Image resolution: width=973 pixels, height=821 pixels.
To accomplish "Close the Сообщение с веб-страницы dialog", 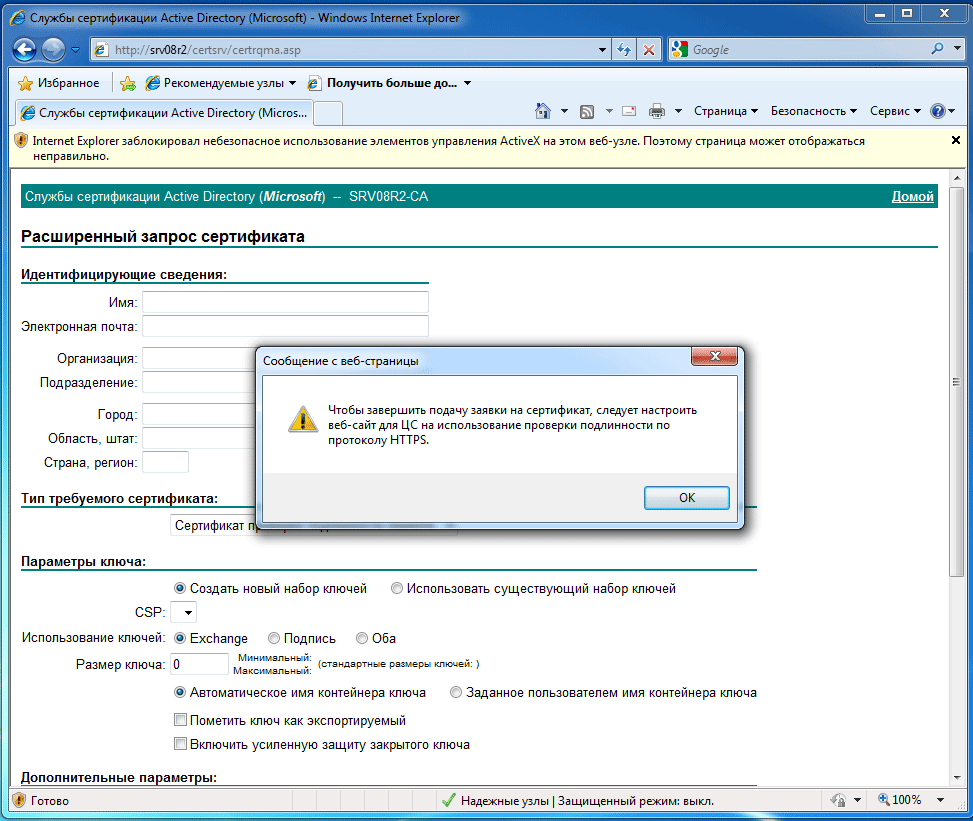I will tap(714, 356).
